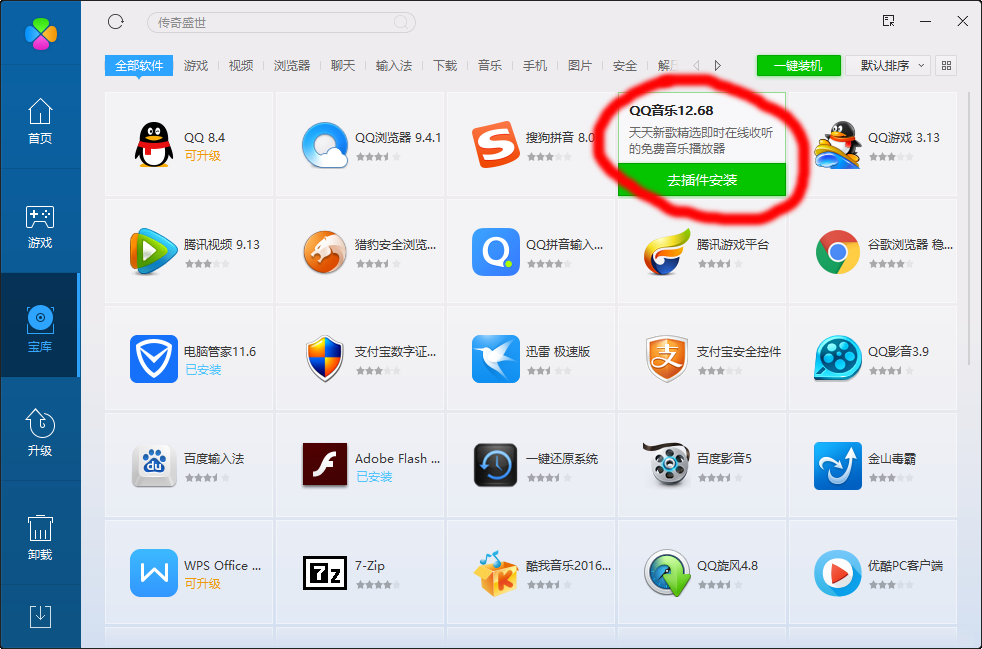
Task: Click the star rating under 腾讯视频 9.13
Action: (x=207, y=264)
